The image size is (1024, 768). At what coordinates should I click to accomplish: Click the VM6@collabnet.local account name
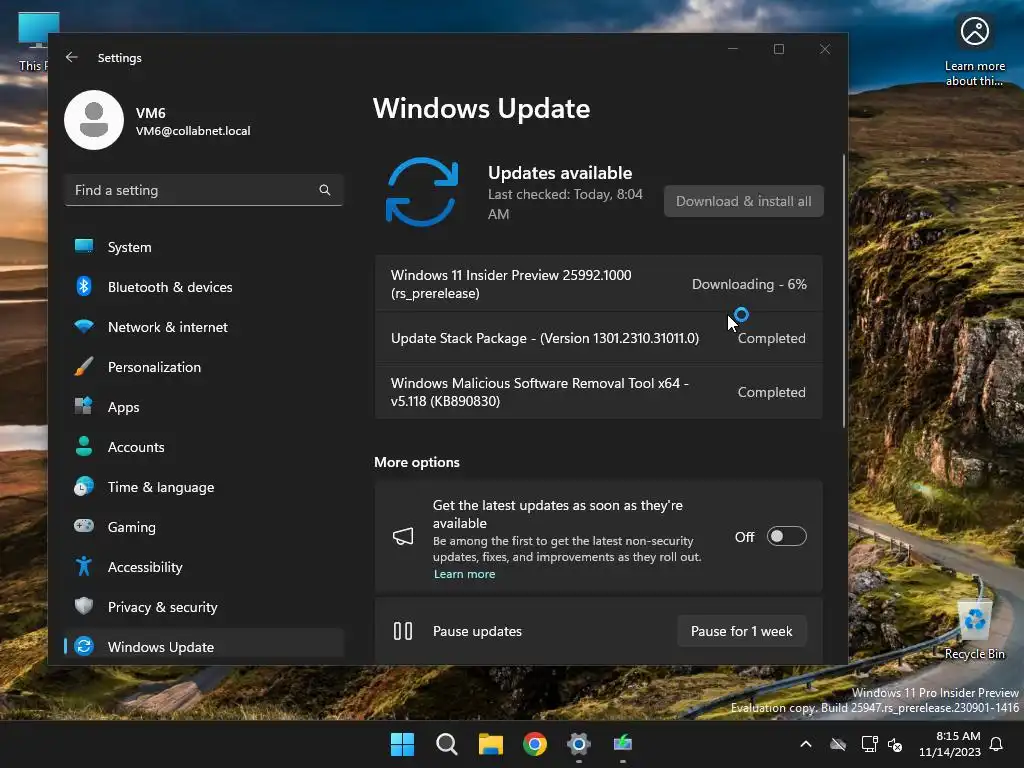[x=193, y=131]
